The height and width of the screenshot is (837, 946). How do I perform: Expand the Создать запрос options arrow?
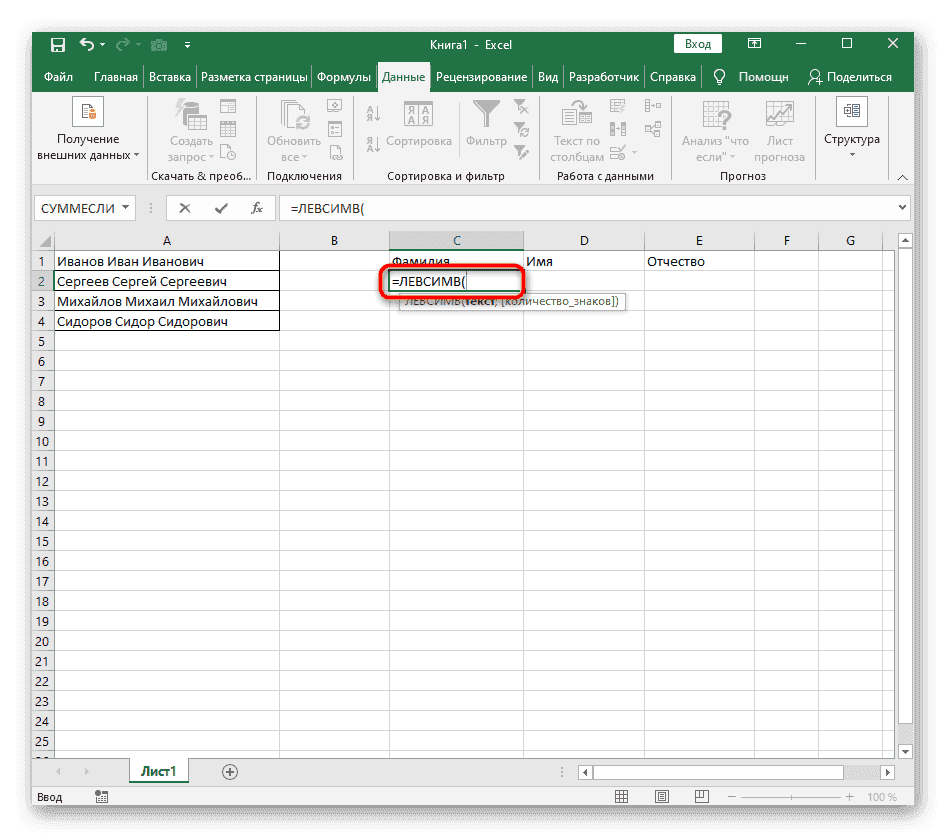[x=211, y=158]
